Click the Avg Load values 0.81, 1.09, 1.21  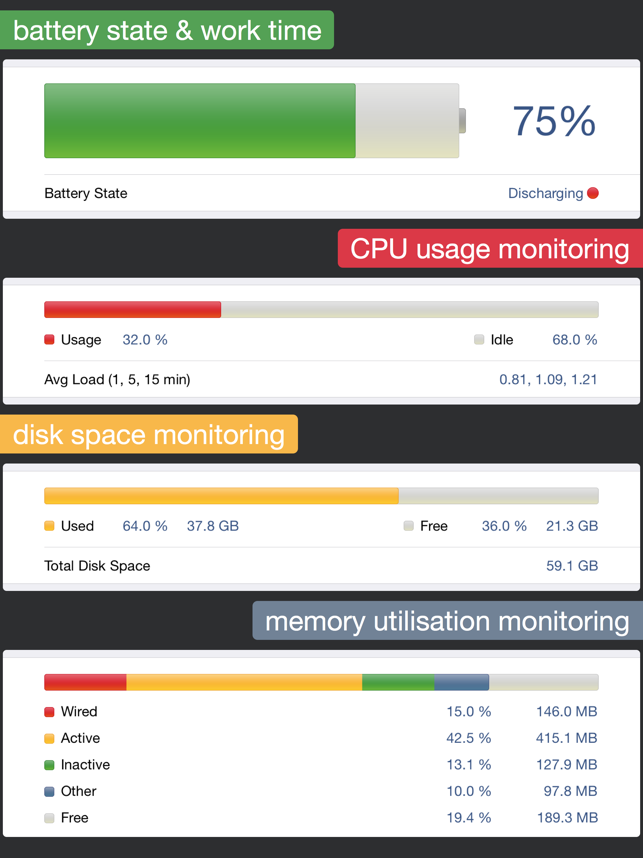[x=548, y=379]
